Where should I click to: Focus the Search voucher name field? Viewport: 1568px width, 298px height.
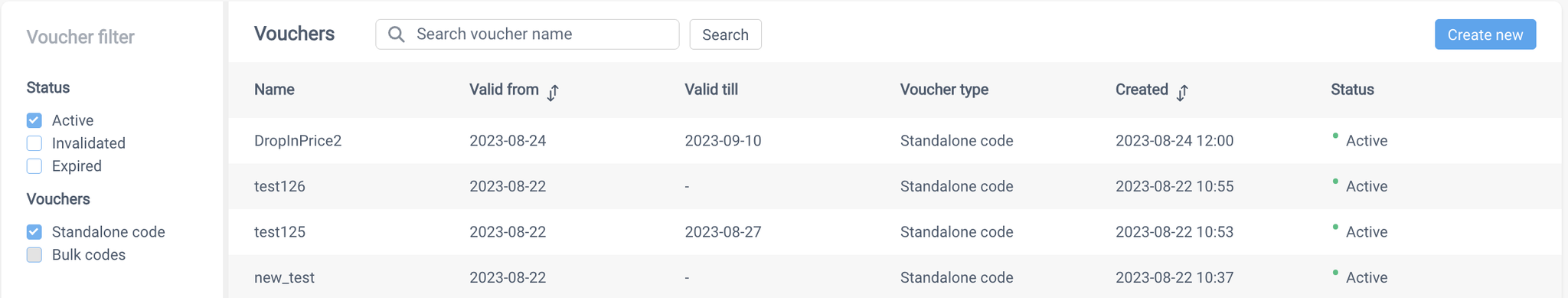(528, 34)
